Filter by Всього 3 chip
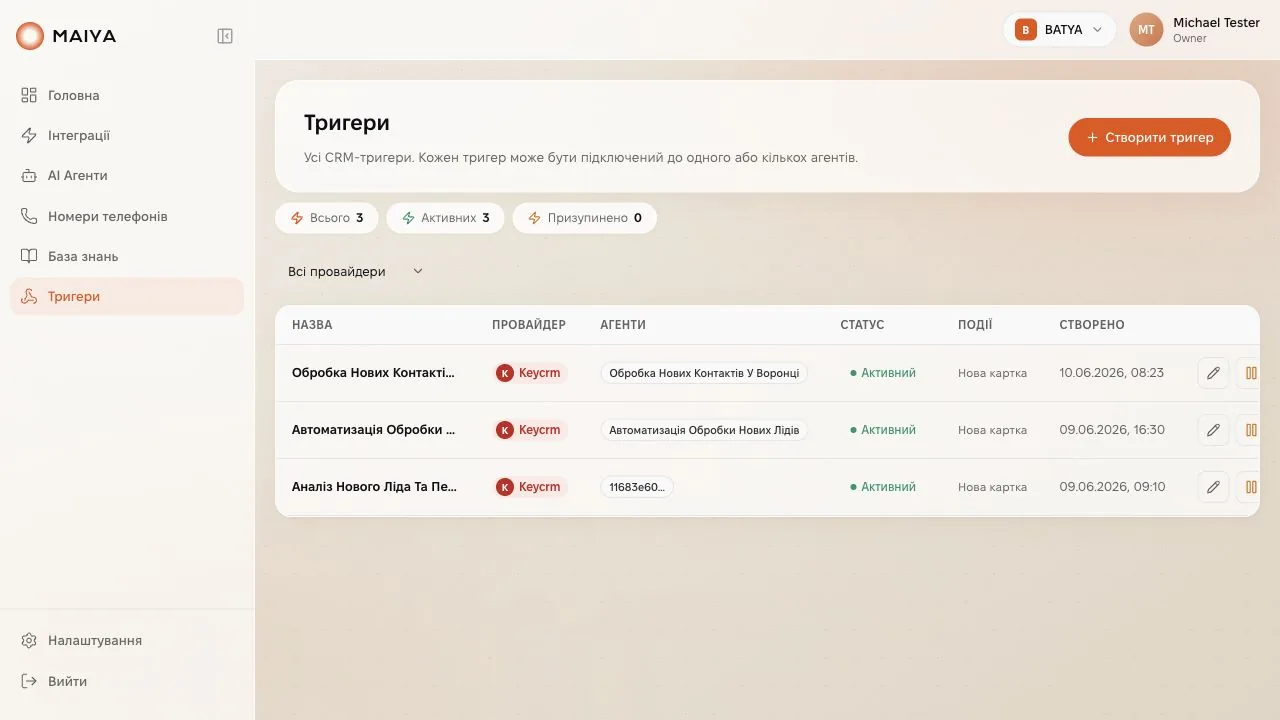Screen dimensions: 1280x720 tap(327, 218)
